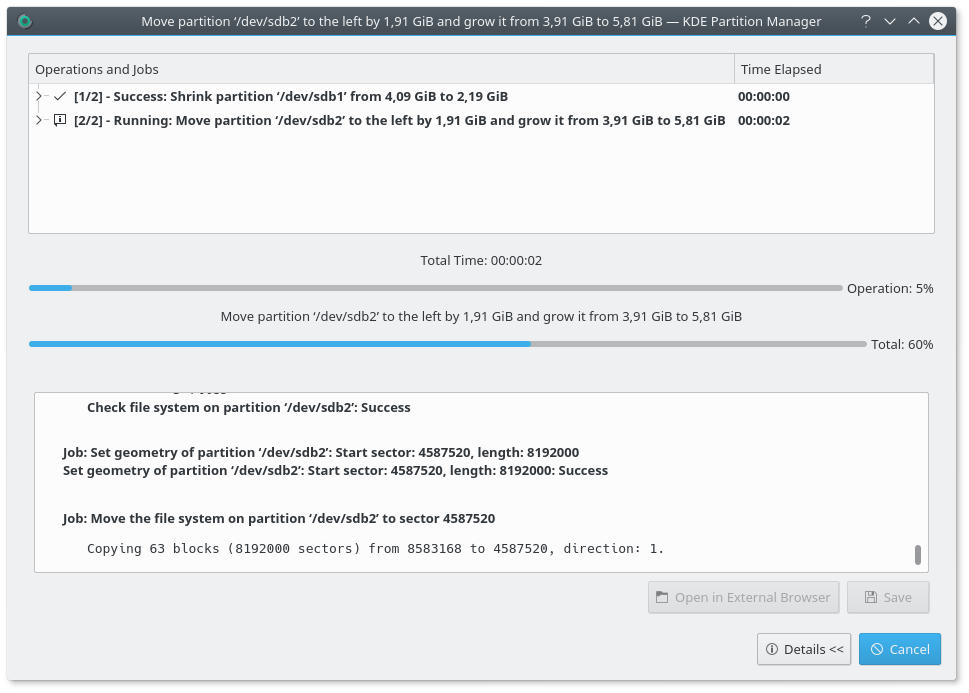Save the operation report

[x=888, y=597]
